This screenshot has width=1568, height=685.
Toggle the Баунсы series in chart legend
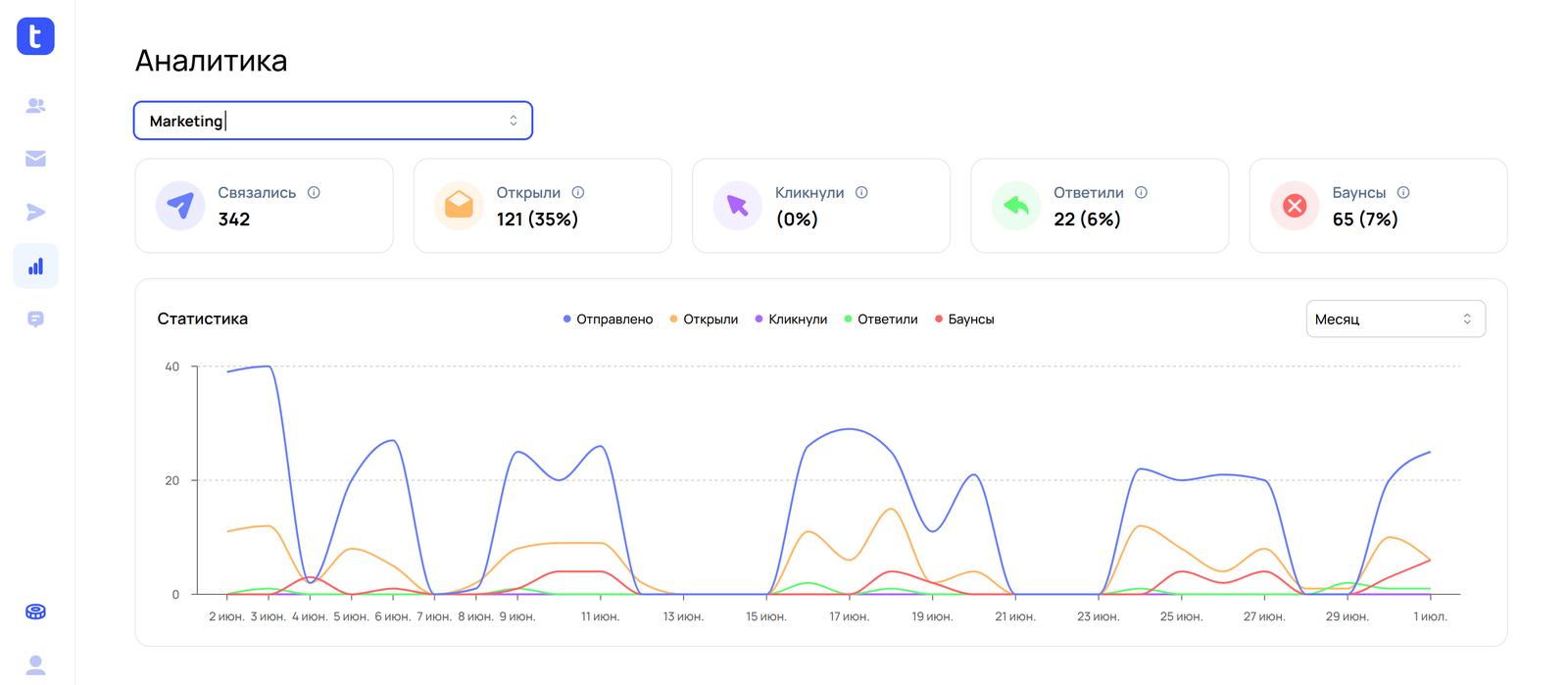pyautogui.click(x=964, y=319)
